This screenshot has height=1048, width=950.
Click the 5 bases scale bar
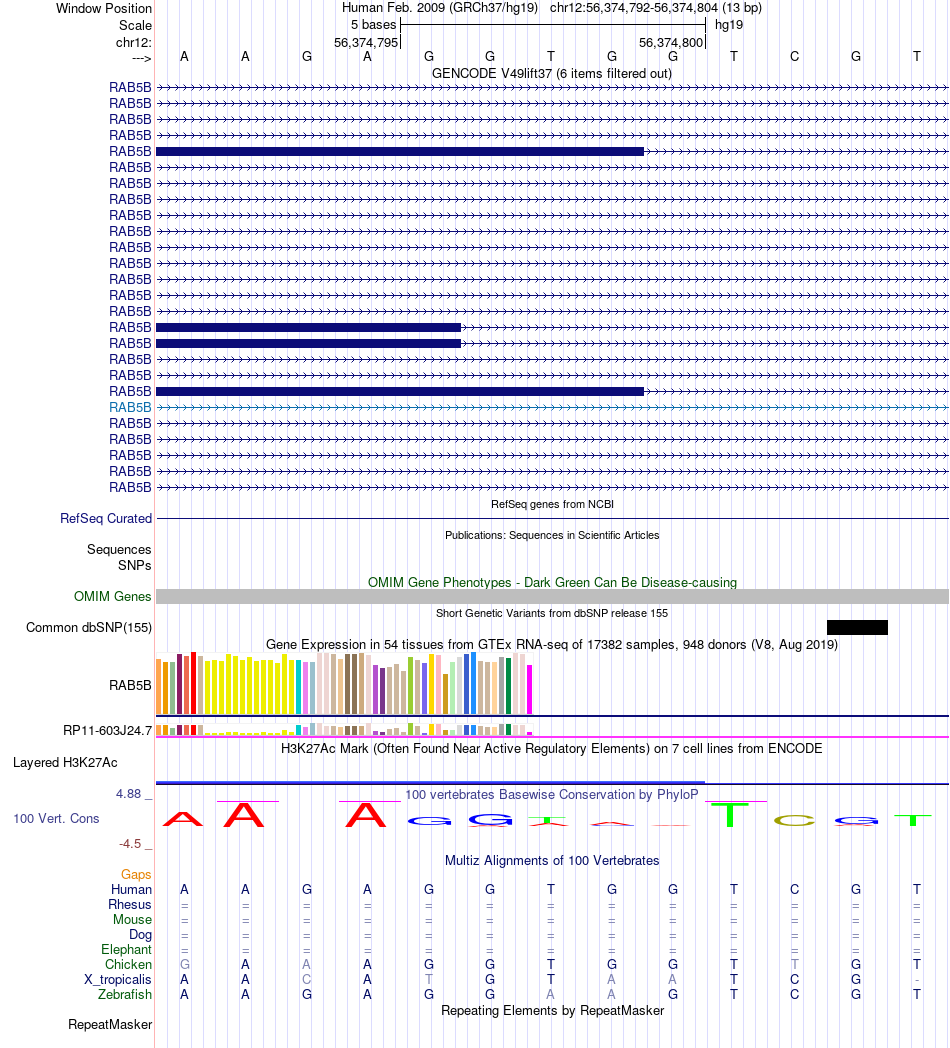(552, 25)
